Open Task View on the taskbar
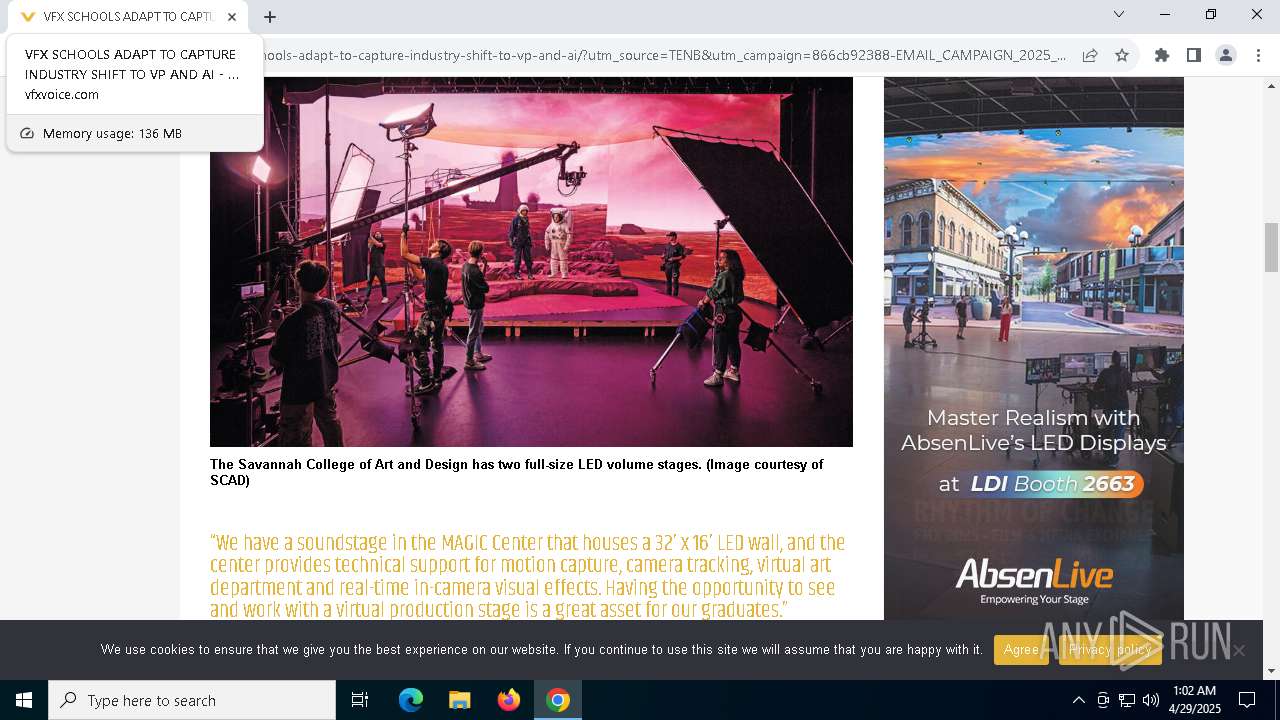The height and width of the screenshot is (720, 1280). point(360,700)
